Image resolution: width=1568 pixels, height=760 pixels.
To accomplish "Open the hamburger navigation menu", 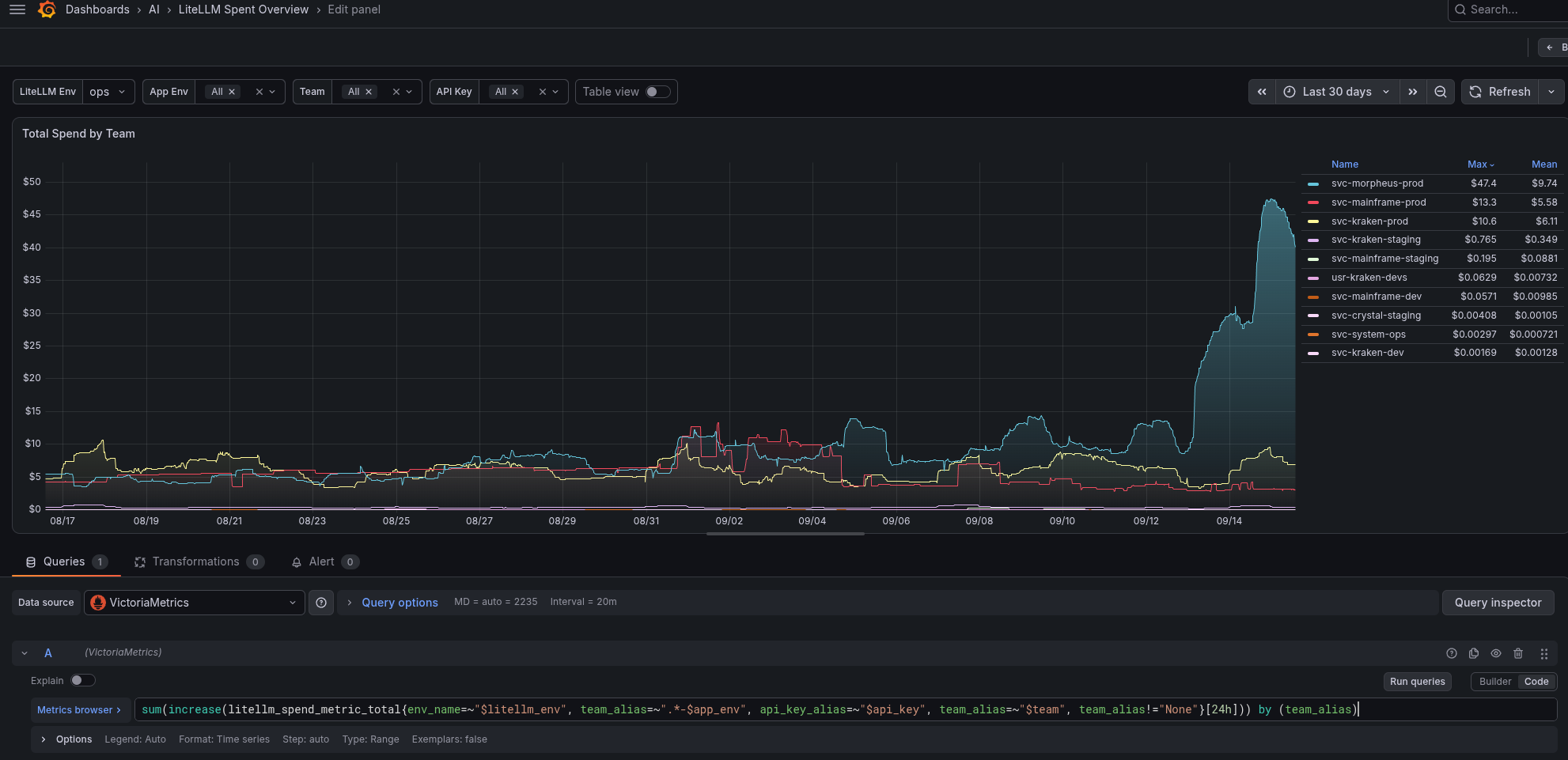I will coord(17,9).
